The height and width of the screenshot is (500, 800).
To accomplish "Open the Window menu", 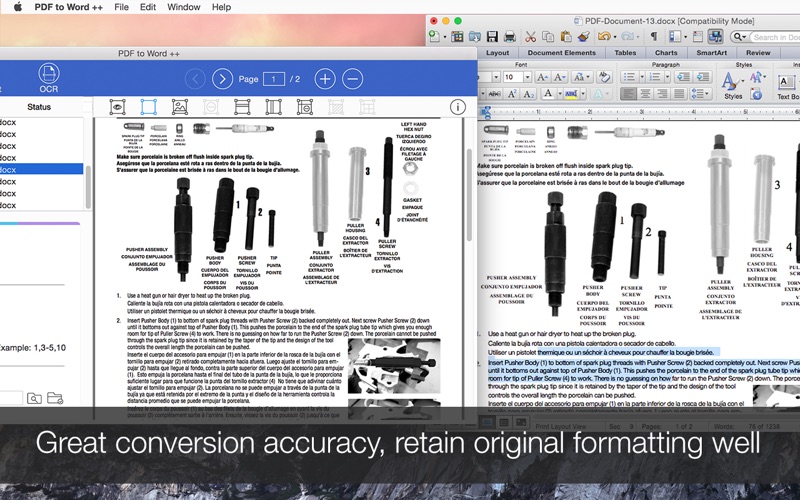I will 184,7.
